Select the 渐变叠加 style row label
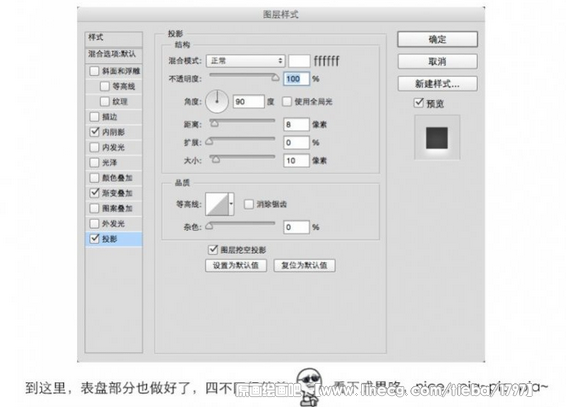The image size is (566, 407). [x=117, y=193]
